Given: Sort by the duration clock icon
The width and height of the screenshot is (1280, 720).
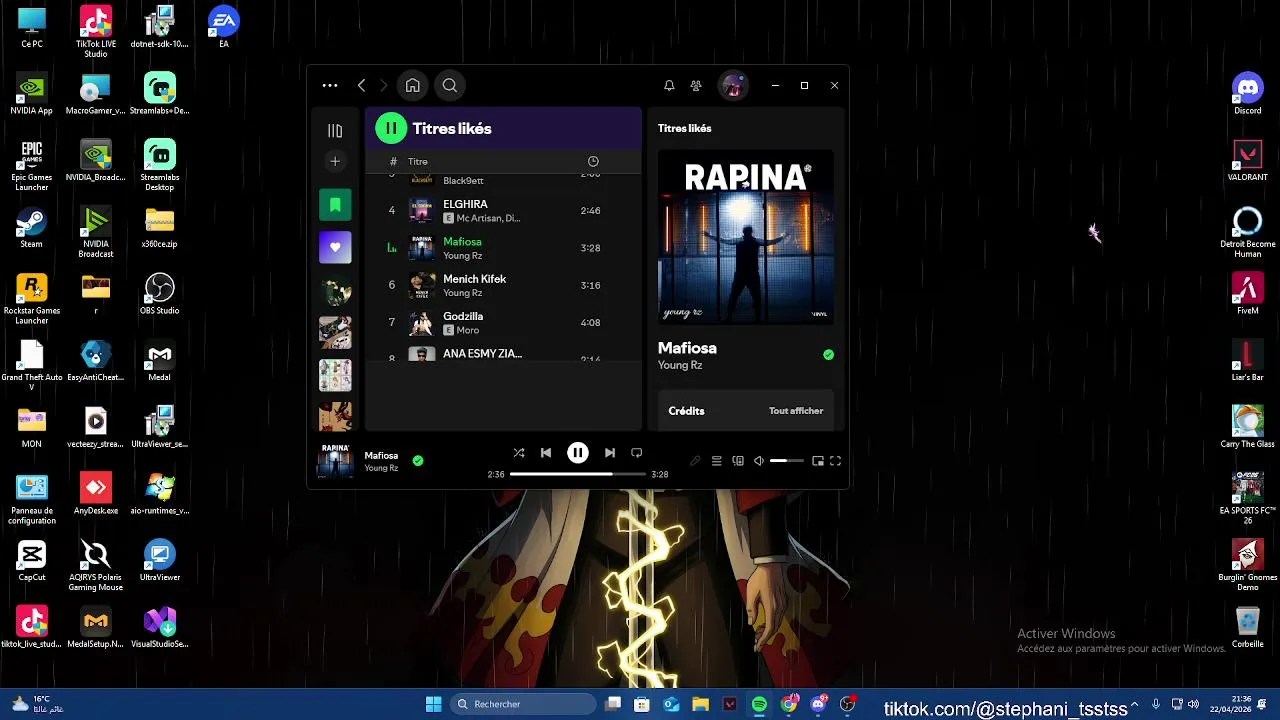Looking at the screenshot, I should (x=593, y=162).
